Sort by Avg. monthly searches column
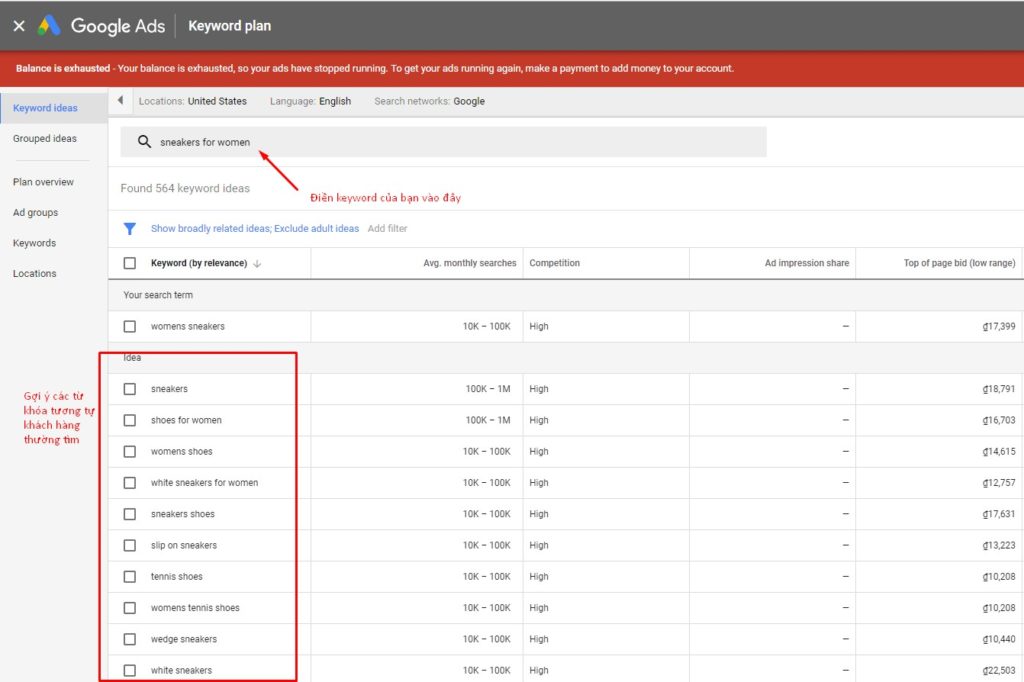1024x682 pixels. pyautogui.click(x=470, y=263)
